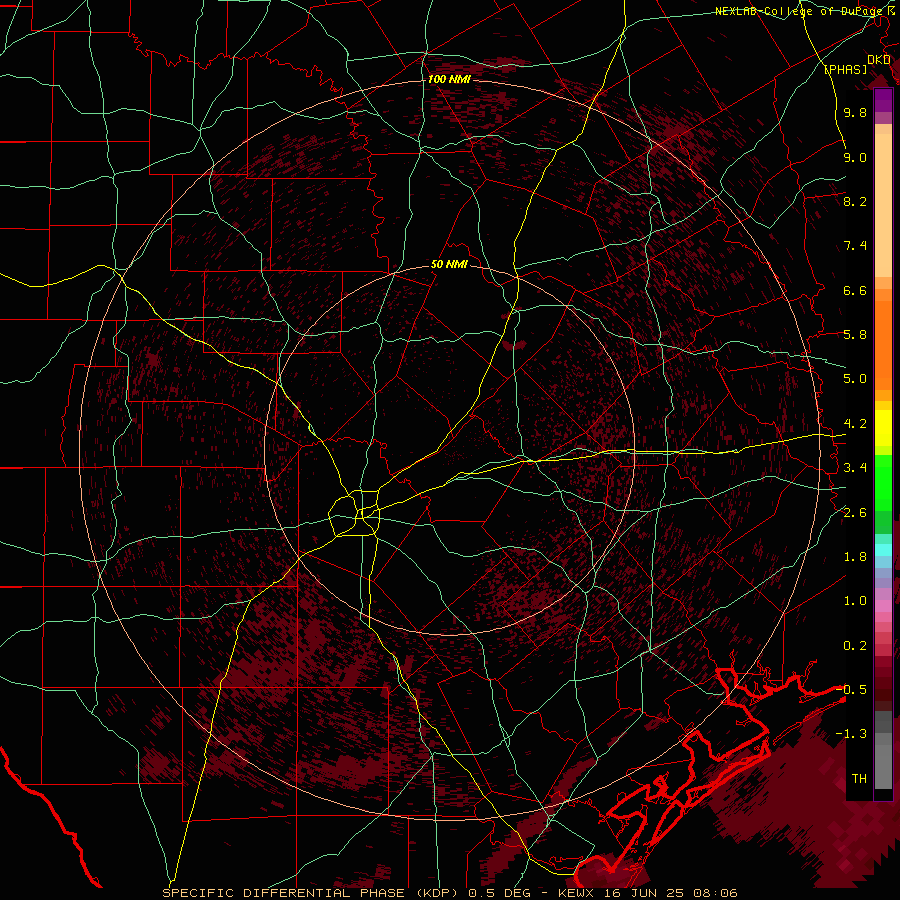
Task: Click the "NEXLAB-College of DuPage" attribution text
Action: [801, 11]
